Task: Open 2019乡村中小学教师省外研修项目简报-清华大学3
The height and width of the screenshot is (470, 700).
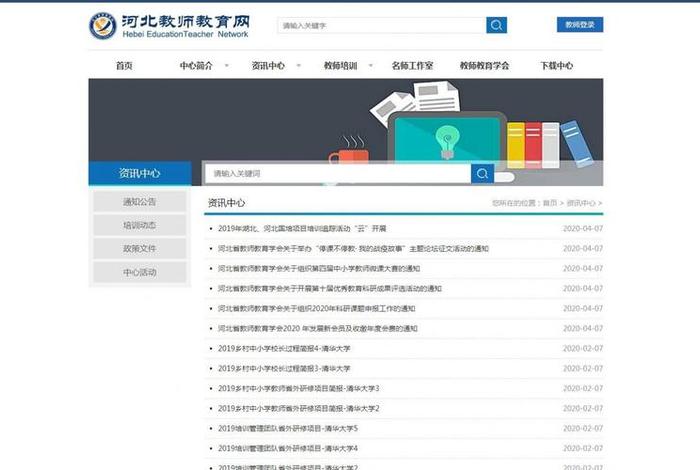Action: click(x=298, y=388)
